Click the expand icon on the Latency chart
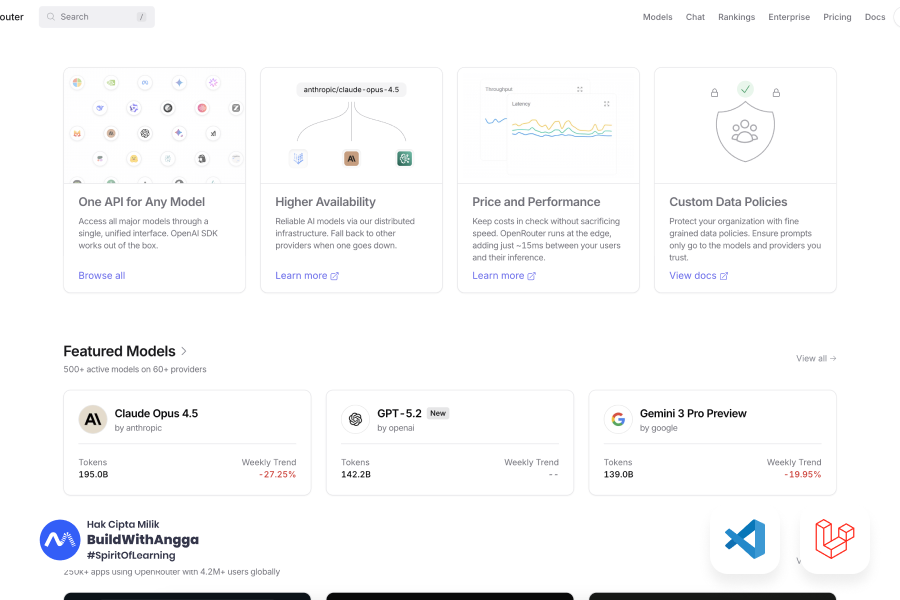This screenshot has height=600, width=900. (x=607, y=104)
